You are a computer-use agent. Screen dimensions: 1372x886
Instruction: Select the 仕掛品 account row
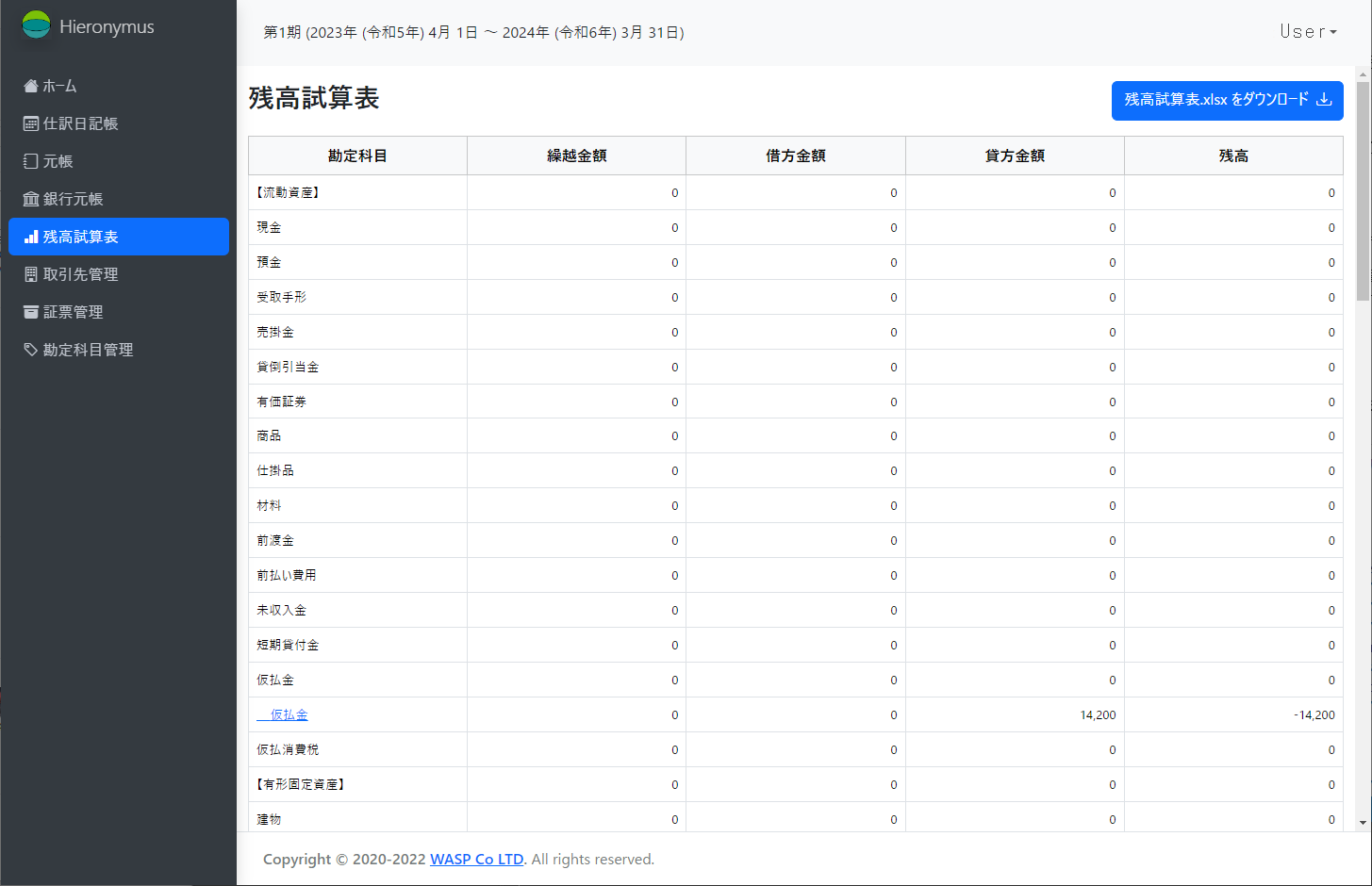[796, 470]
